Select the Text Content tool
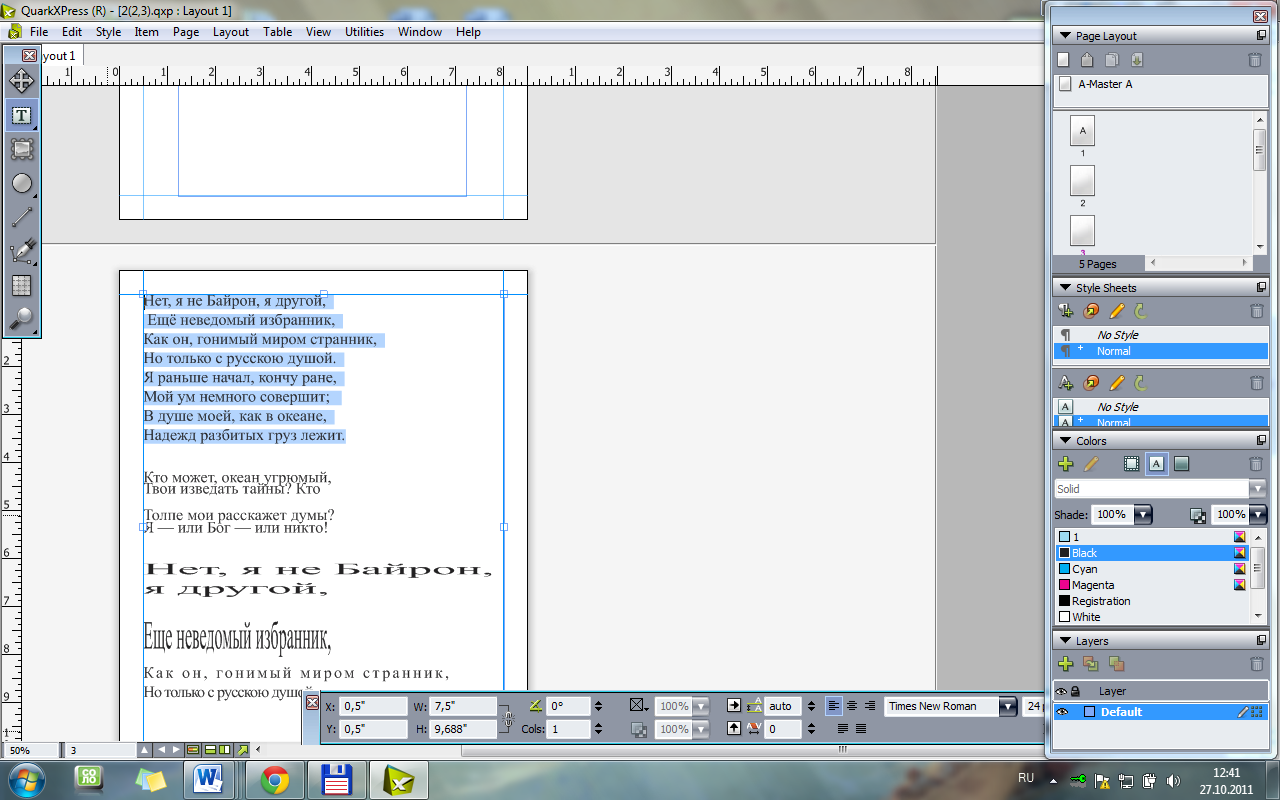 21,115
